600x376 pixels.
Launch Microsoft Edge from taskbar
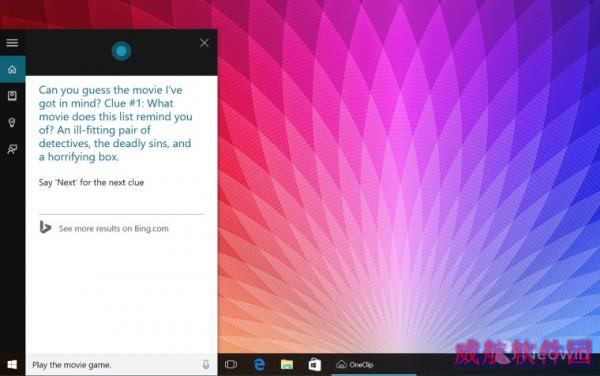(x=259, y=365)
